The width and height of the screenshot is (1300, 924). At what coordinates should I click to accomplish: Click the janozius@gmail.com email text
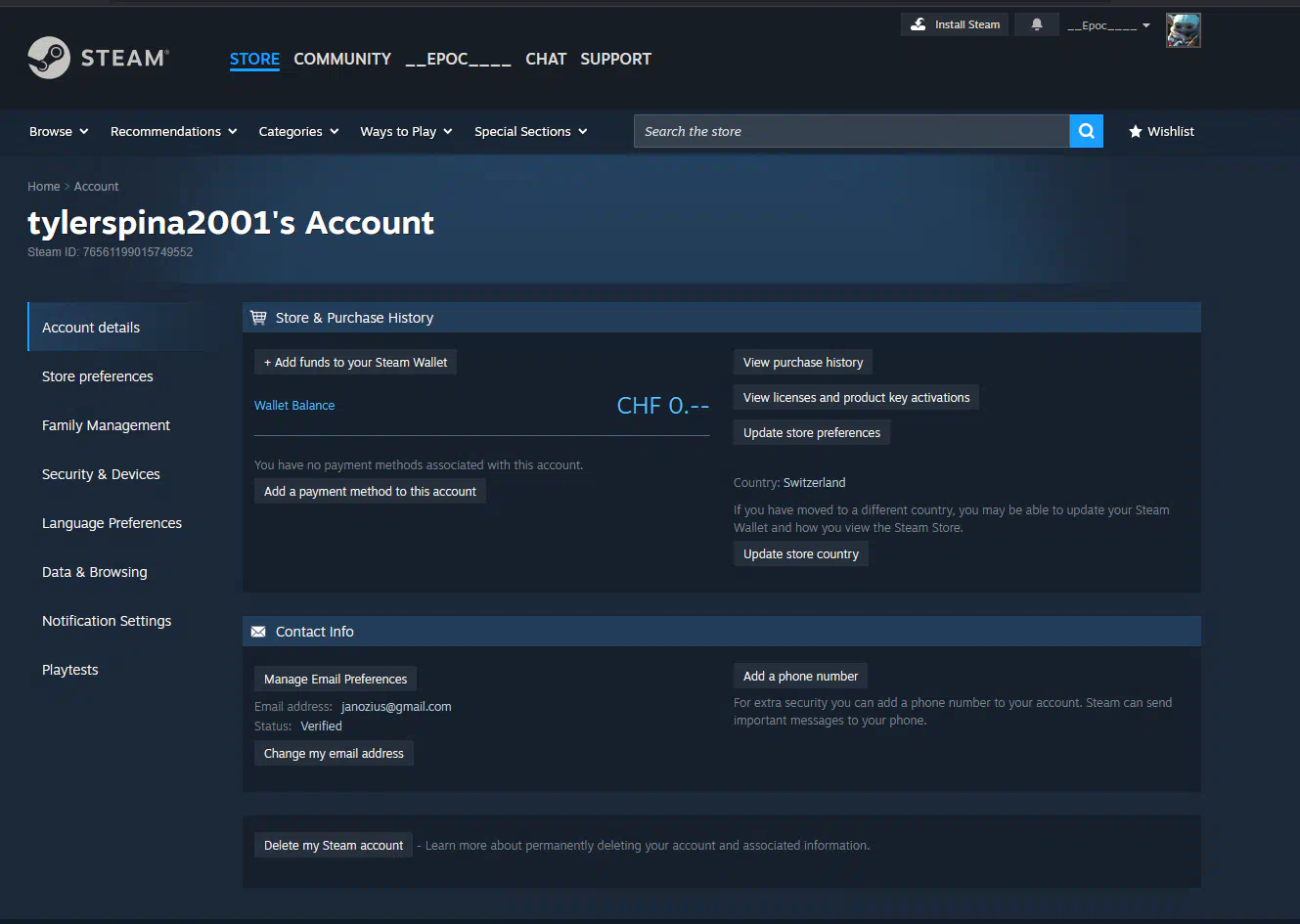point(396,706)
